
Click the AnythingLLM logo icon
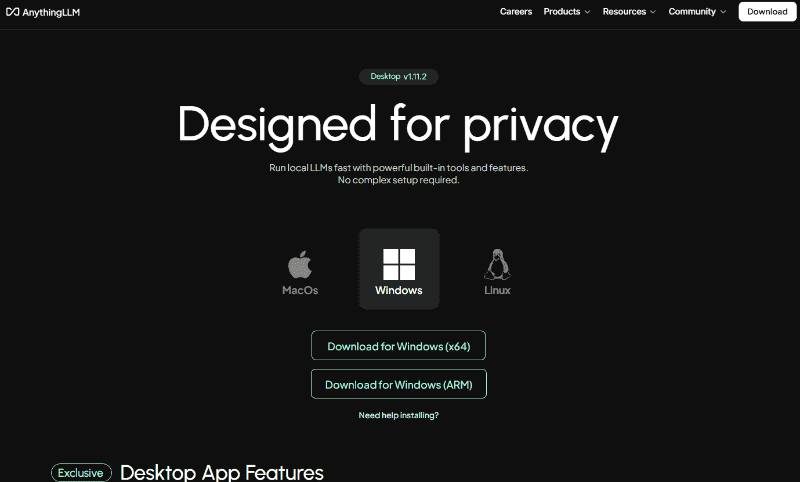[12, 12]
